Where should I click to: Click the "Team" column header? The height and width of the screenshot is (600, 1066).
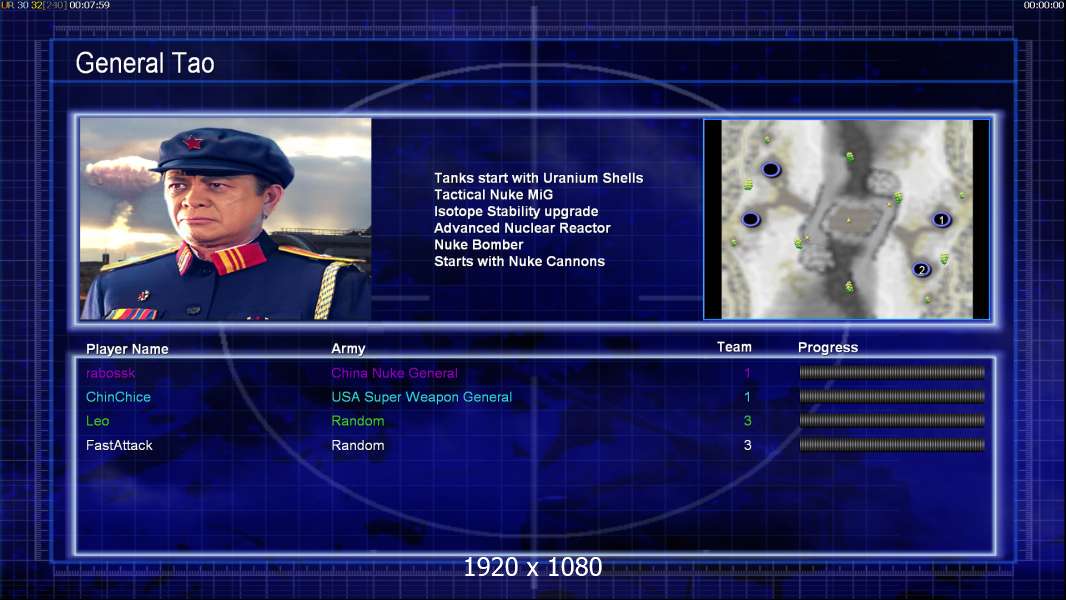pos(734,347)
